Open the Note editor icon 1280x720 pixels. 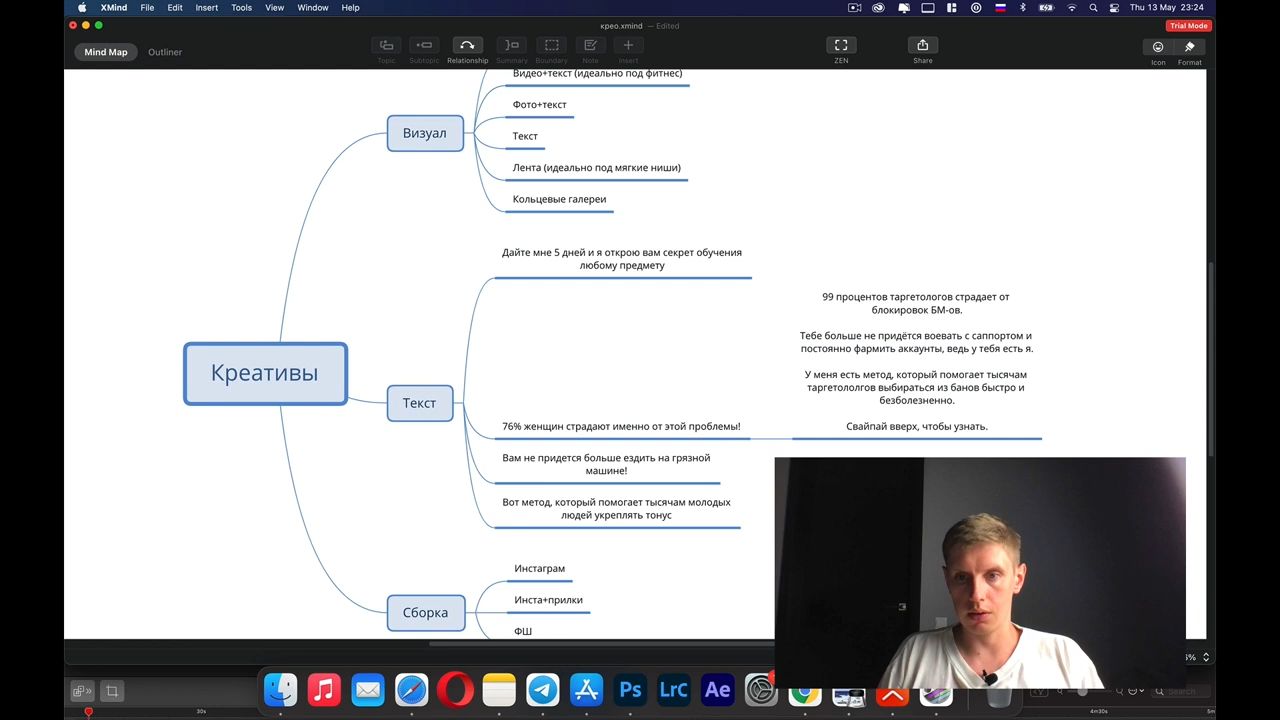tap(590, 46)
